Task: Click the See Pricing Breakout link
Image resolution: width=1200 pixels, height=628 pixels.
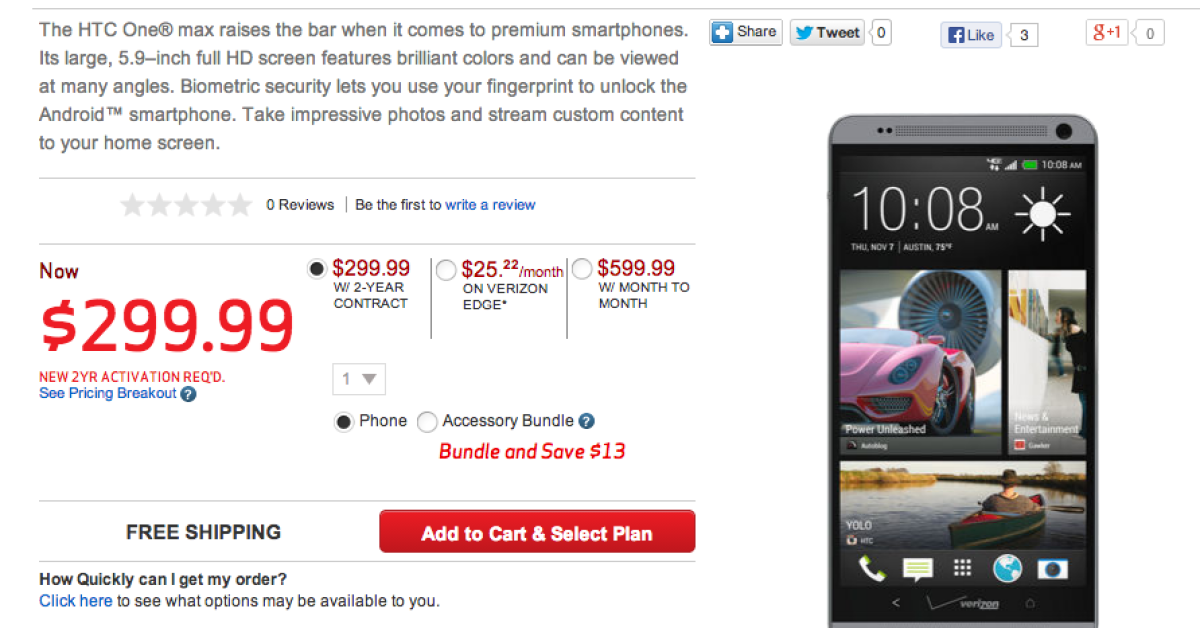Action: click(x=107, y=394)
